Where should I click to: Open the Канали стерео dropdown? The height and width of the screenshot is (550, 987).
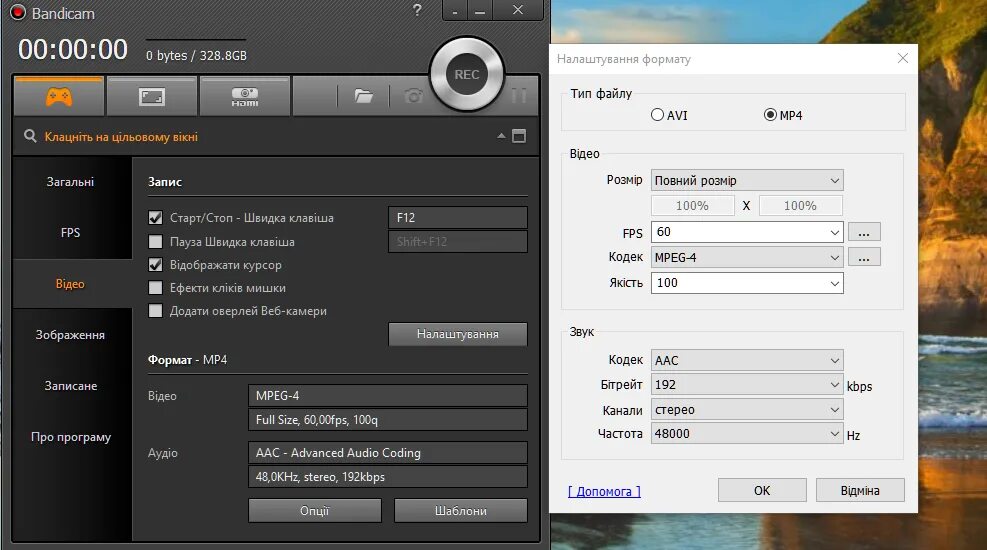[x=747, y=410]
